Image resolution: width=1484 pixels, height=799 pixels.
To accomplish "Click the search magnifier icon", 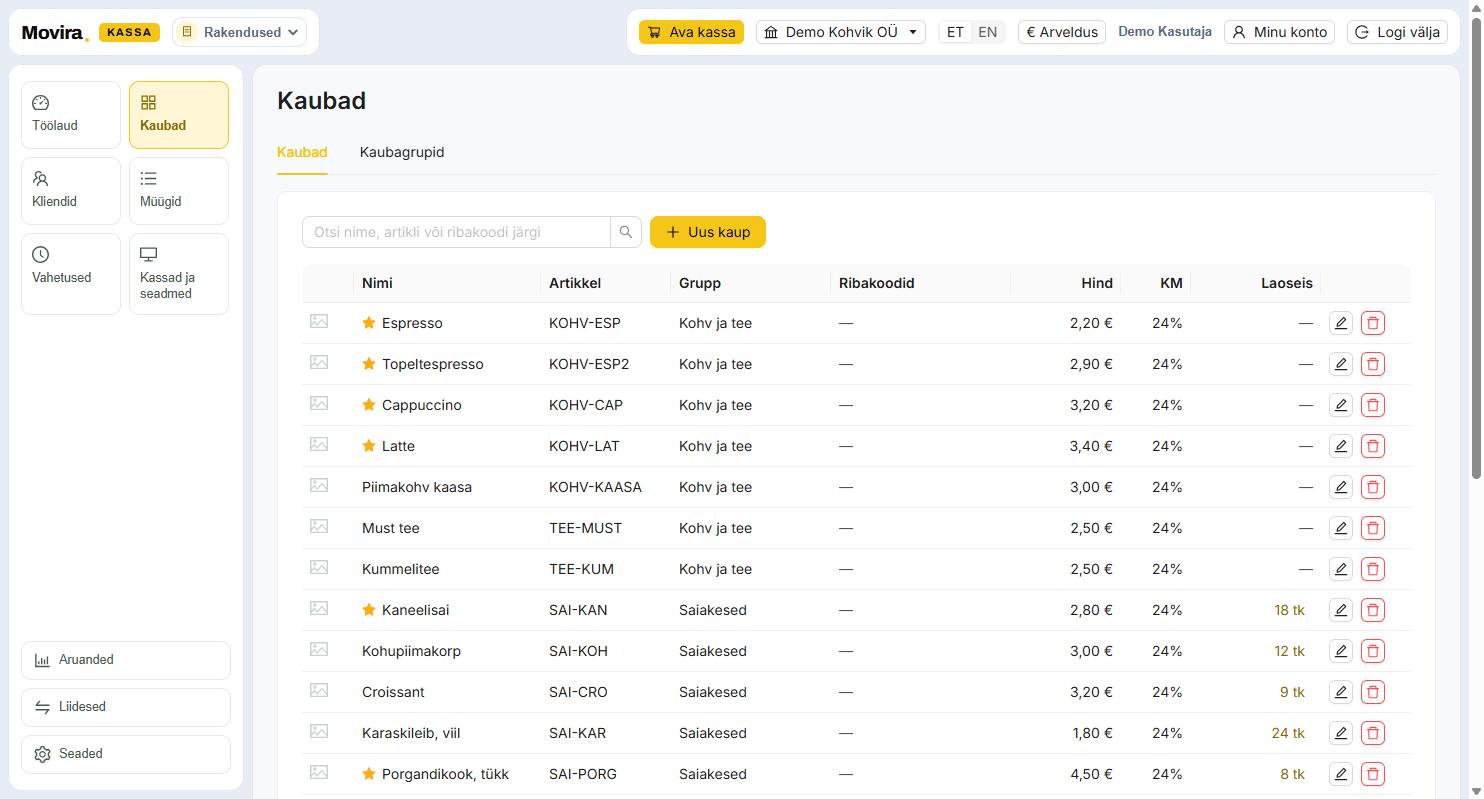I will tap(626, 232).
